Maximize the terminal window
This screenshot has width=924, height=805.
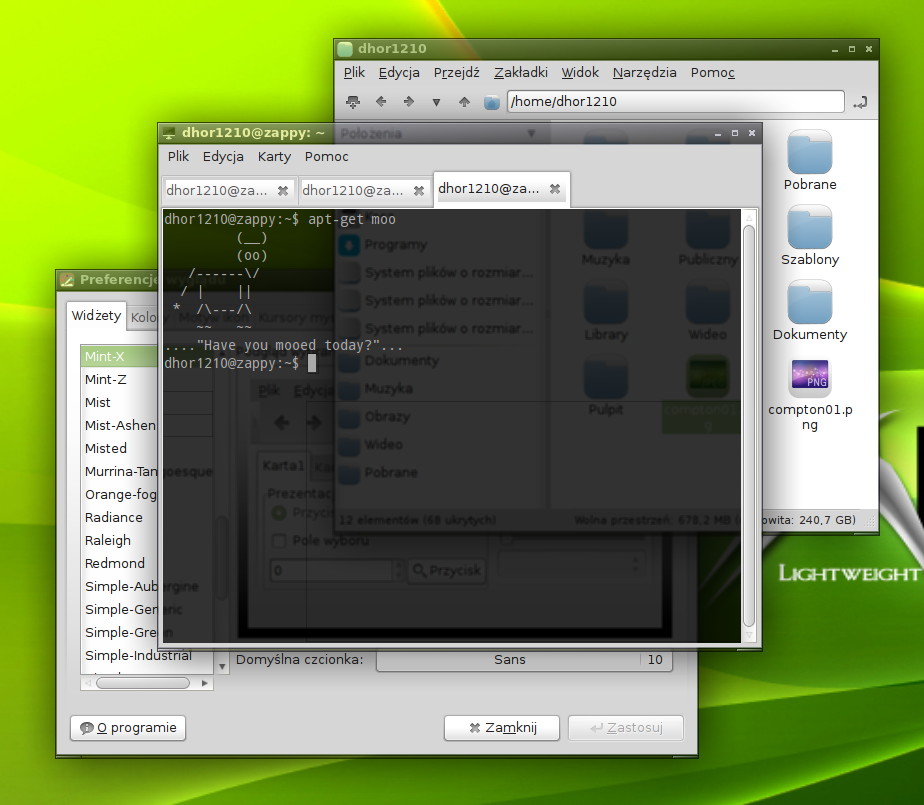735,133
